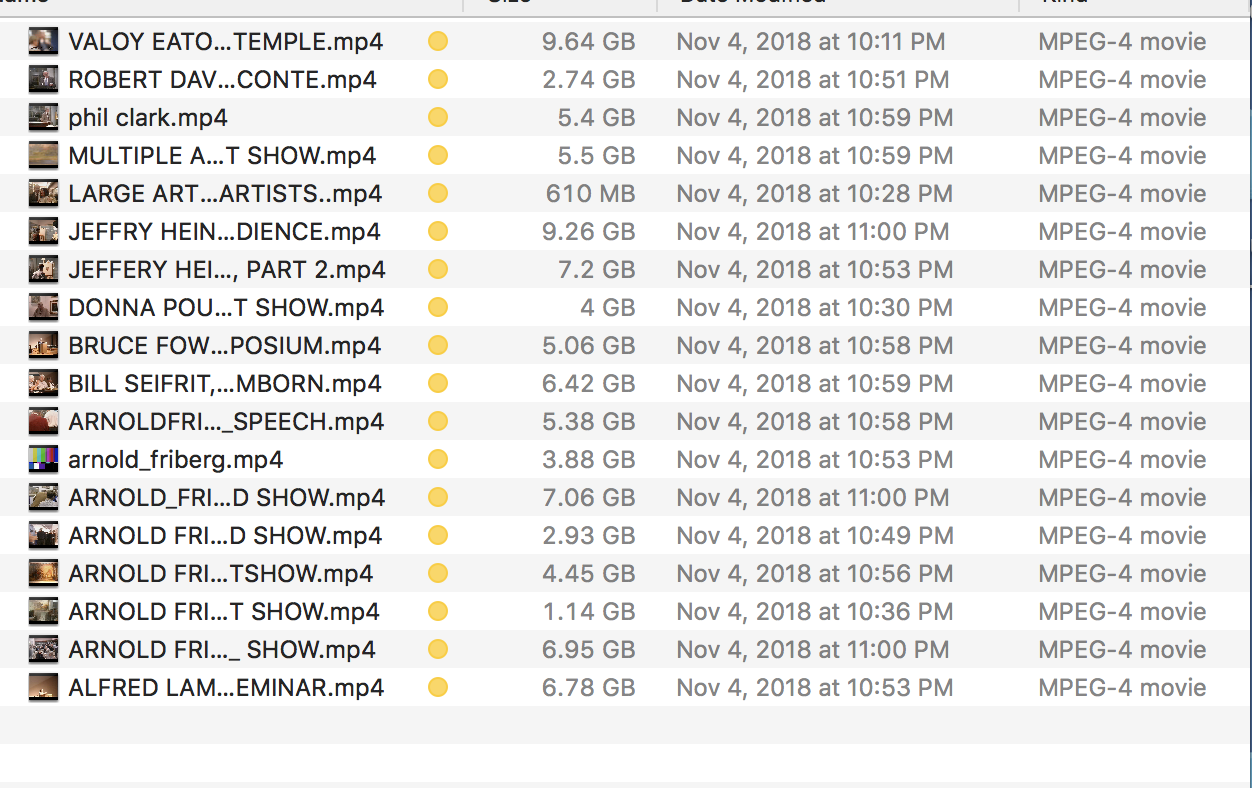The height and width of the screenshot is (788, 1252).
Task: Select the file name BRUCE FOW…POSIUM.mp4
Action: tap(225, 346)
